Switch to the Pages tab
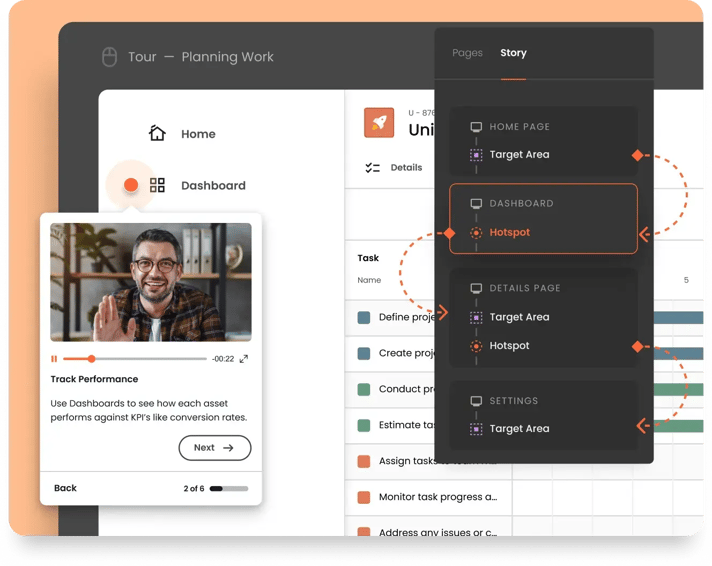 [467, 53]
